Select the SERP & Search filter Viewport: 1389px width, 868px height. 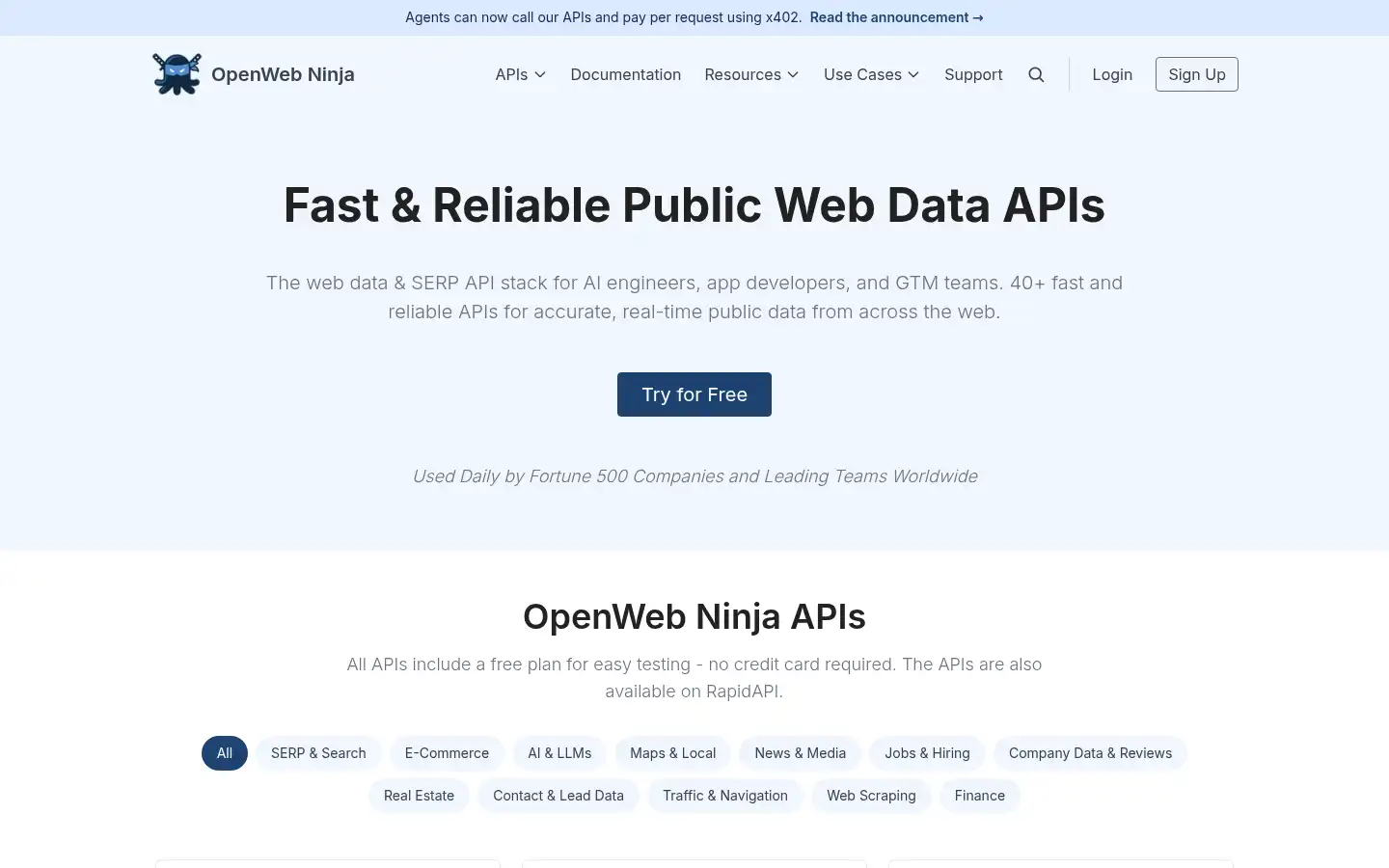point(318,753)
